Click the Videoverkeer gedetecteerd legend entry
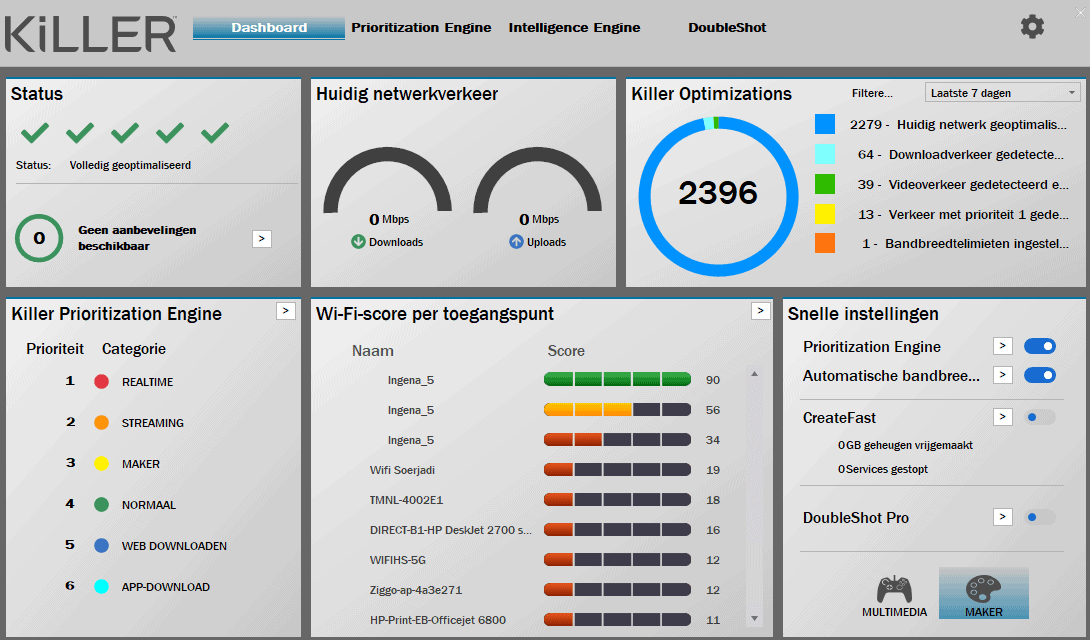 click(963, 184)
